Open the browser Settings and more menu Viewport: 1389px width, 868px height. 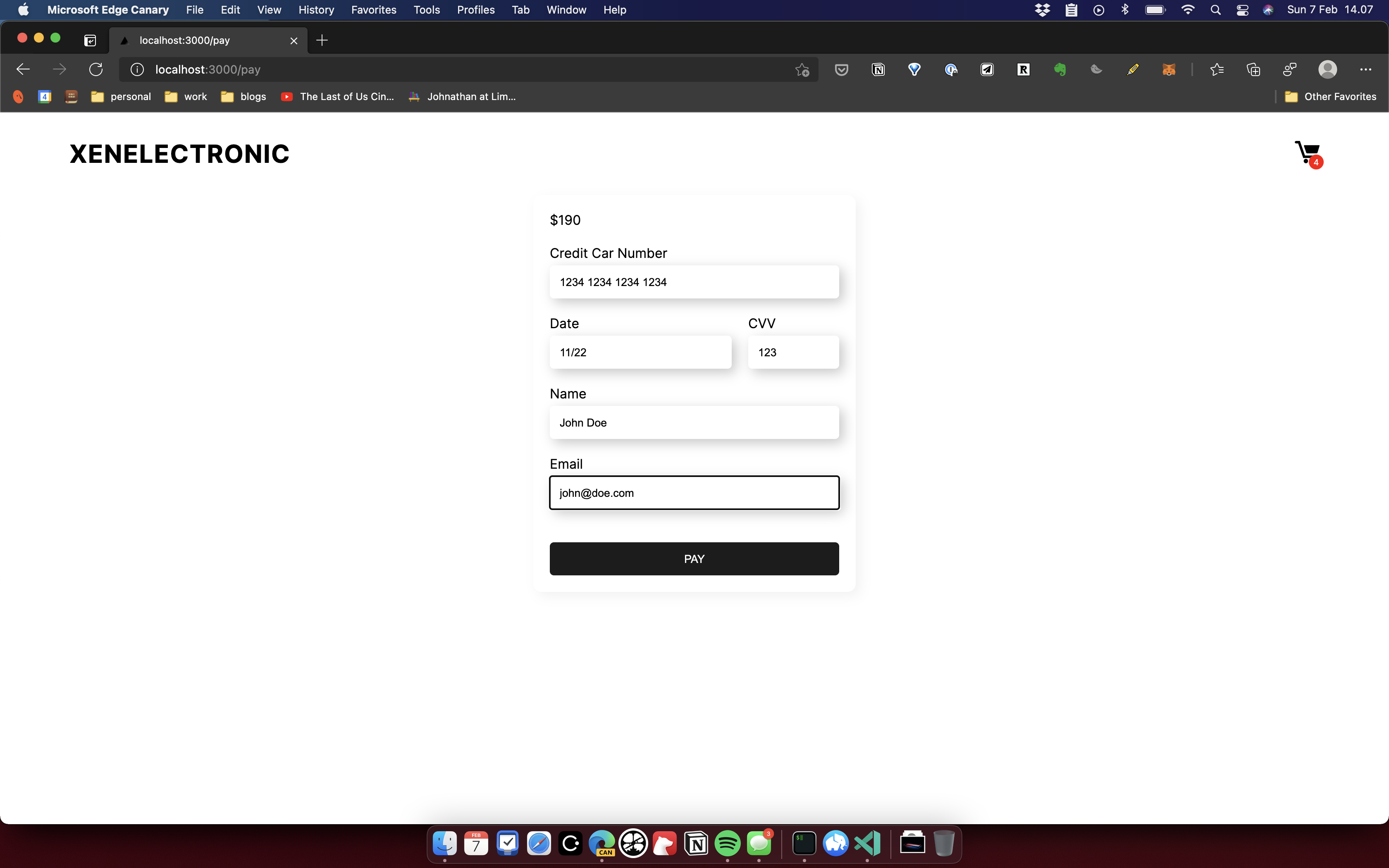click(1365, 69)
